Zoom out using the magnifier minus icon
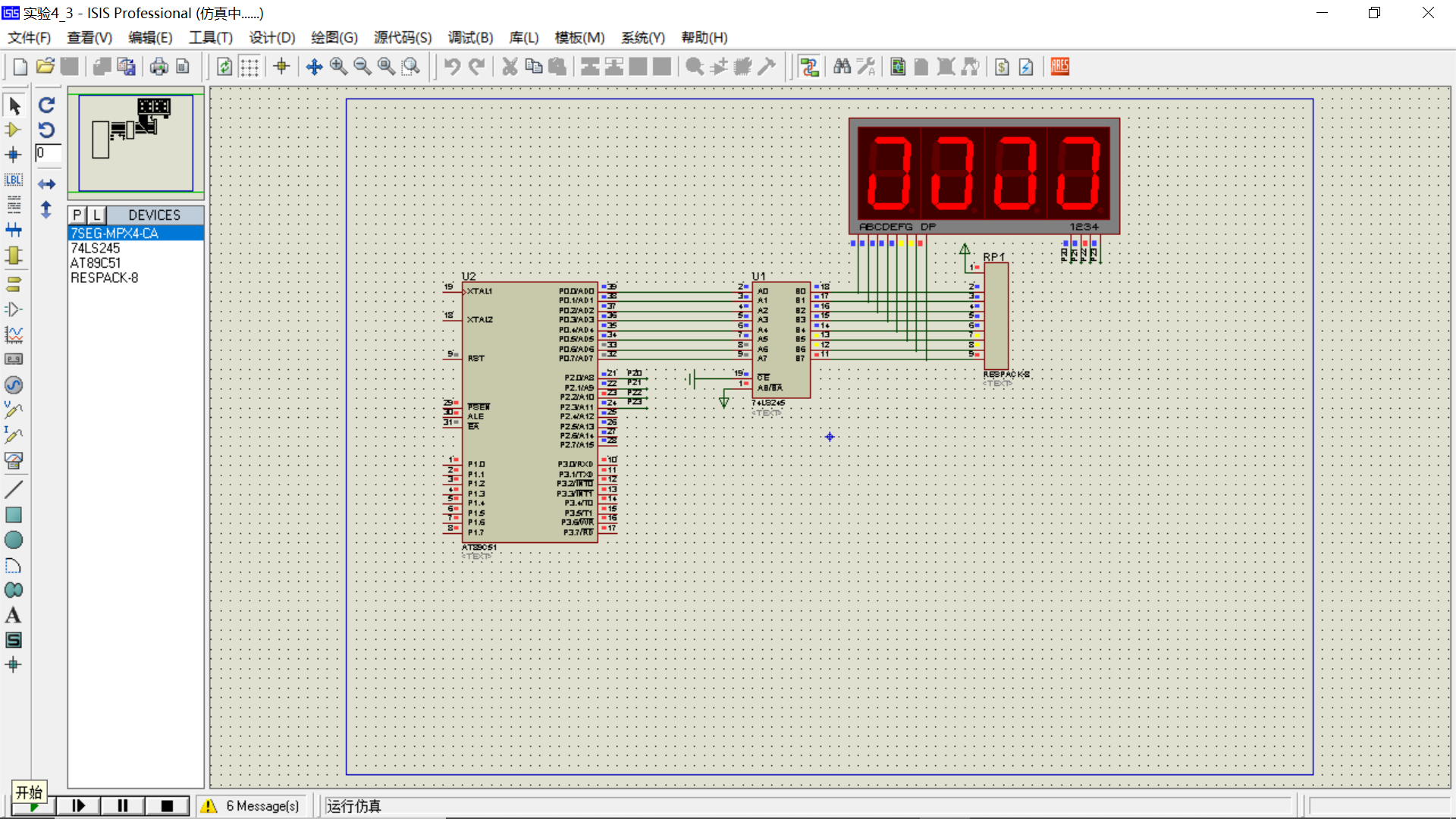Viewport: 1456px width, 819px height. (362, 67)
